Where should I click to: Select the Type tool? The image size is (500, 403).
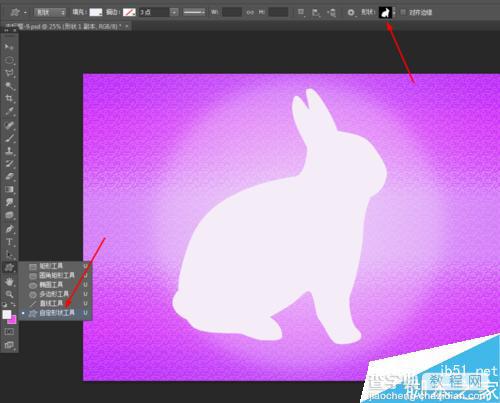coord(9,242)
